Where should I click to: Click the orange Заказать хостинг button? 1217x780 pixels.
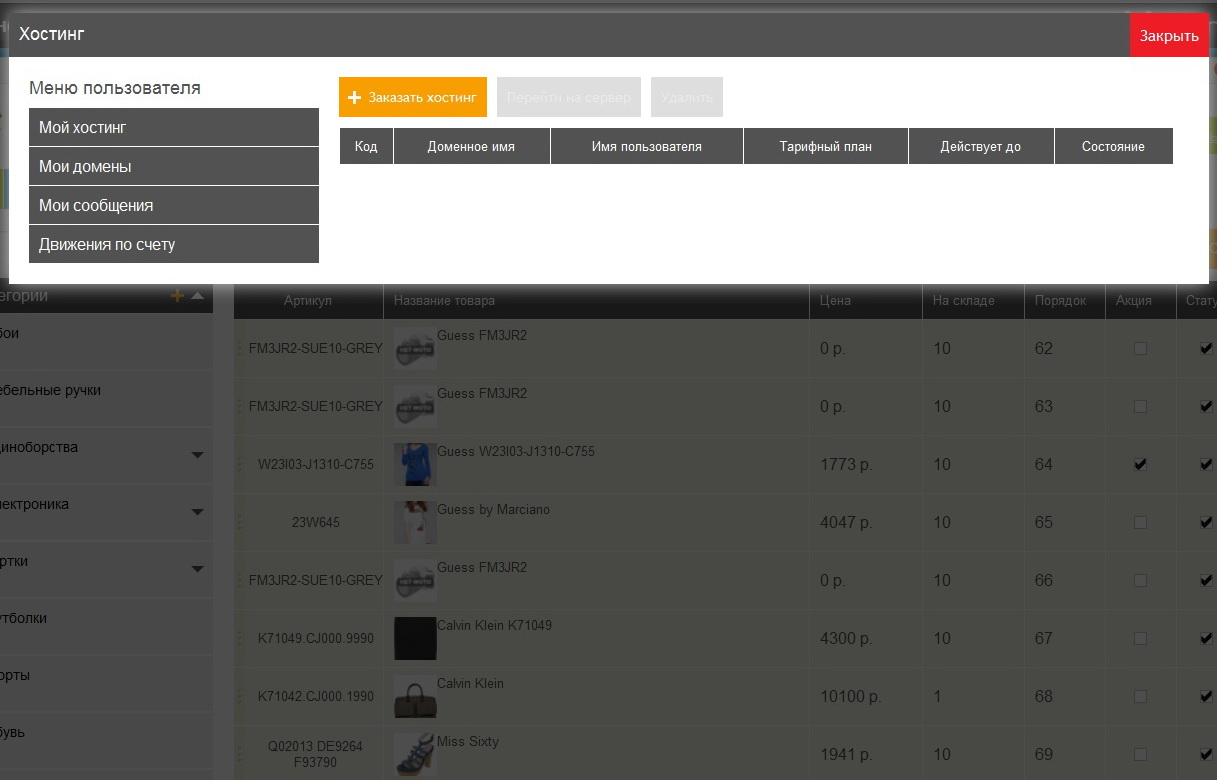tap(413, 97)
